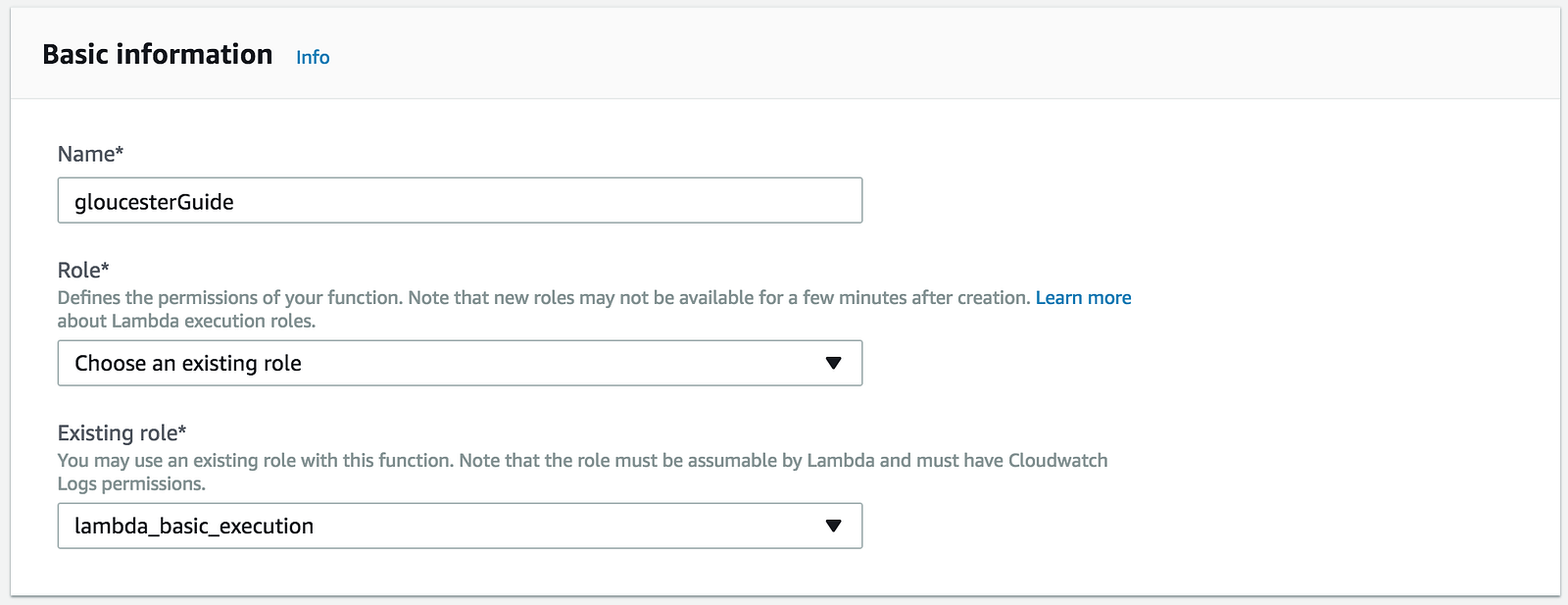The height and width of the screenshot is (605, 1568).
Task: Follow the Learn more link
Action: point(1083,298)
